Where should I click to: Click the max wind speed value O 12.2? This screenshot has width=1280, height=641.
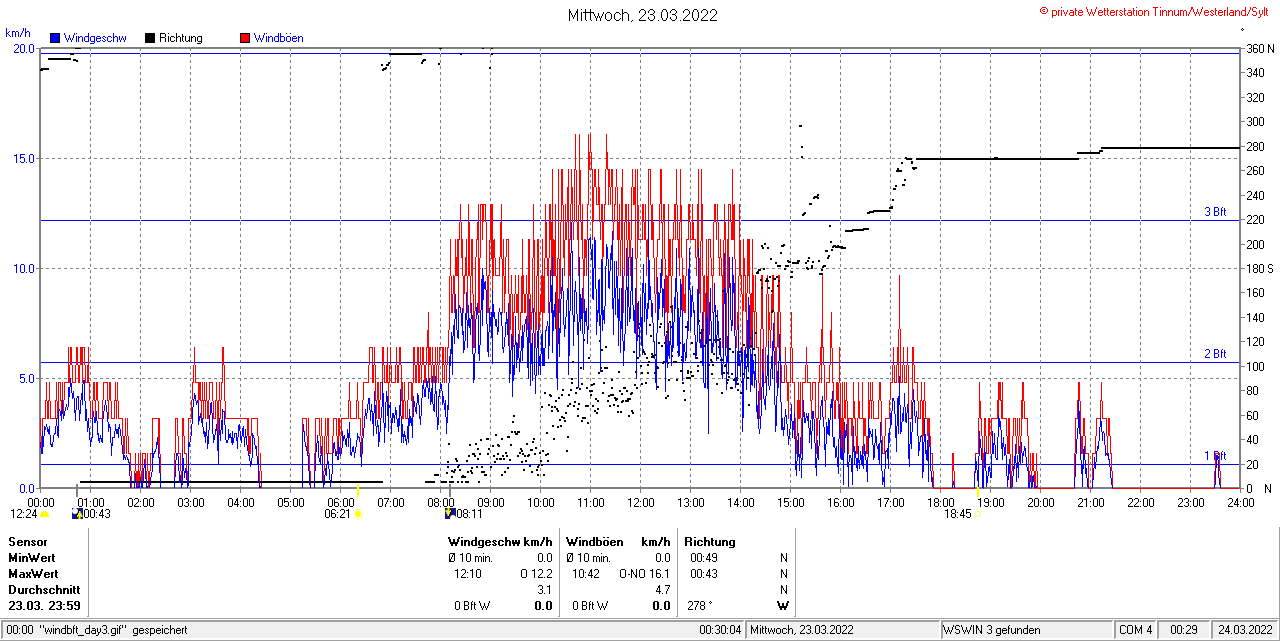click(x=536, y=574)
